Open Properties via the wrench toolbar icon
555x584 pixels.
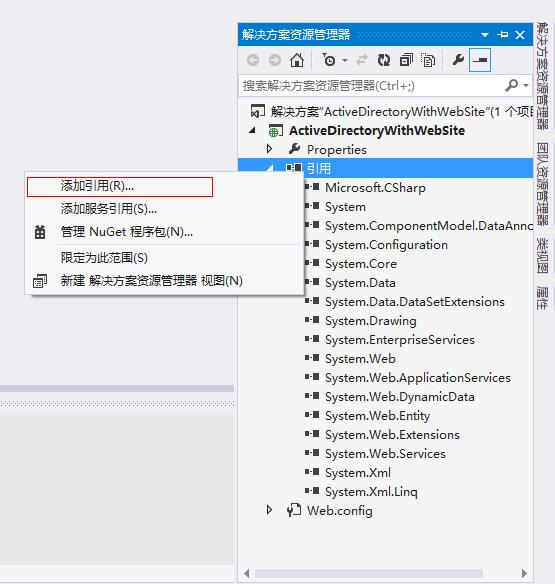coord(458,60)
